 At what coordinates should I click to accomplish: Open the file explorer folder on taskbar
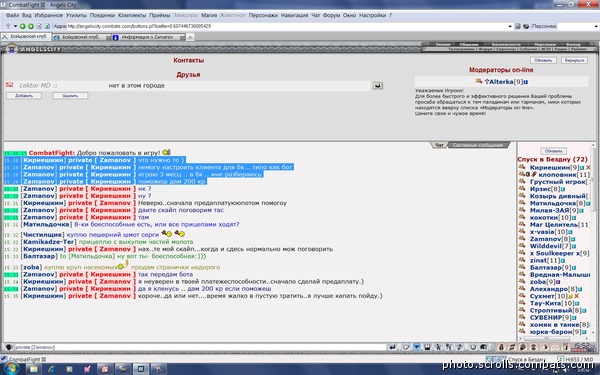coord(34,369)
